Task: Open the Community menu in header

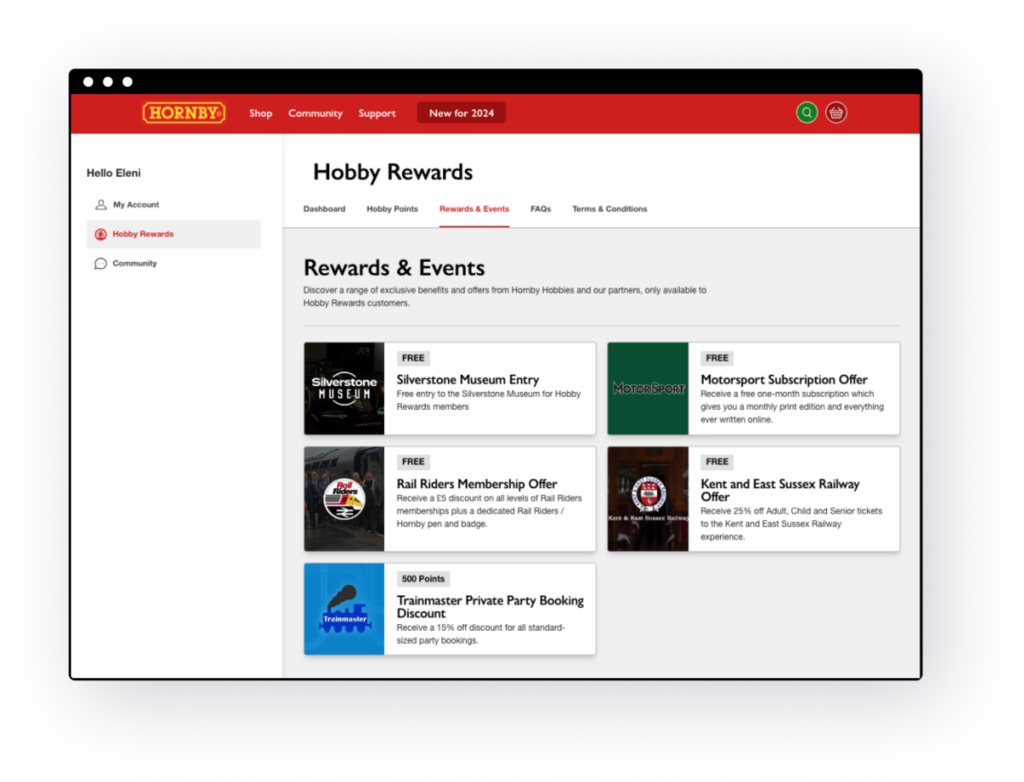Action: (315, 113)
